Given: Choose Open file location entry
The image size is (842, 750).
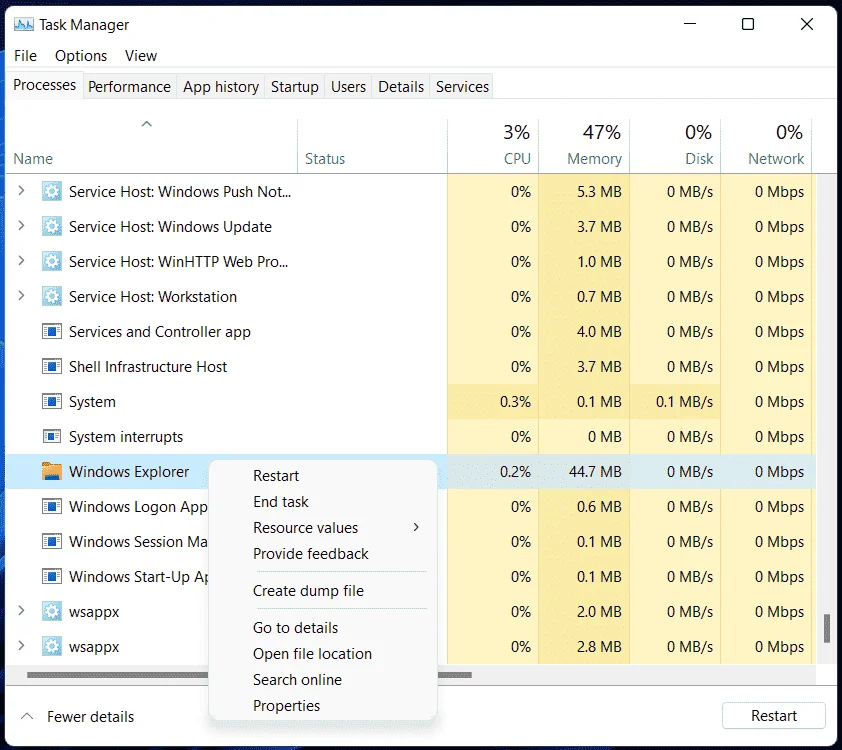Looking at the screenshot, I should 312,653.
